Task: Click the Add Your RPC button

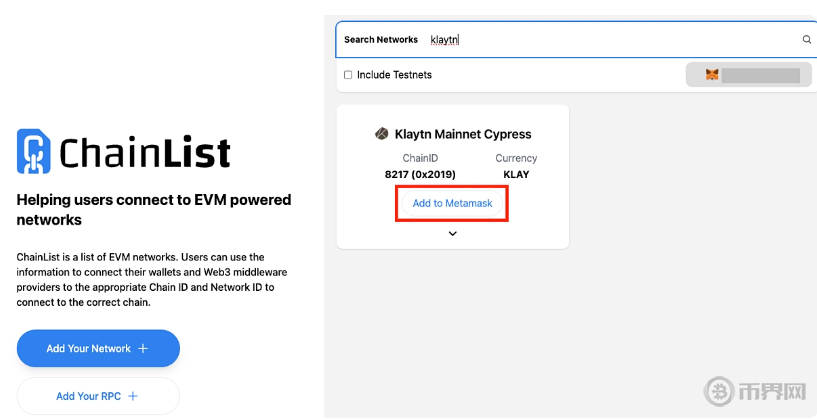Action: click(x=98, y=396)
